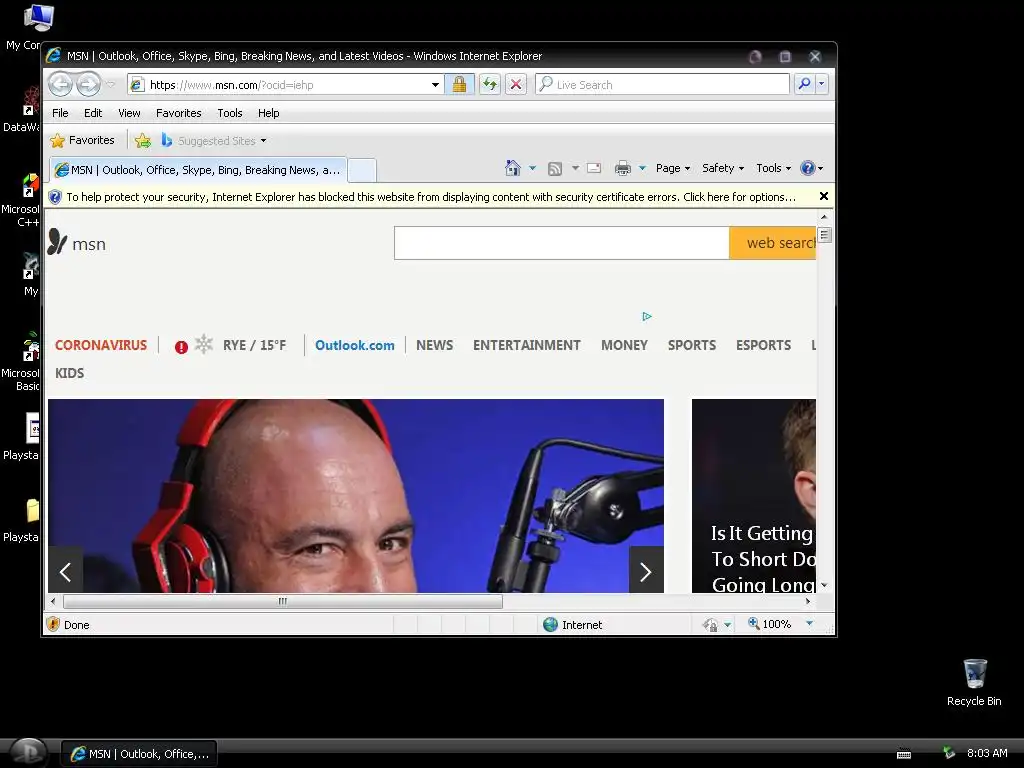Open the MONEY section
1024x768 pixels.
[624, 345]
